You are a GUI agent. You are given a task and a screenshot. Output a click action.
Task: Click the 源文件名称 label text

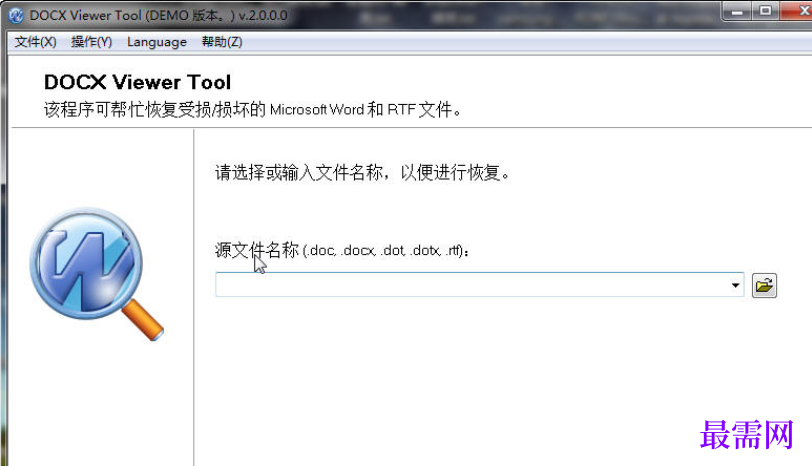point(342,250)
